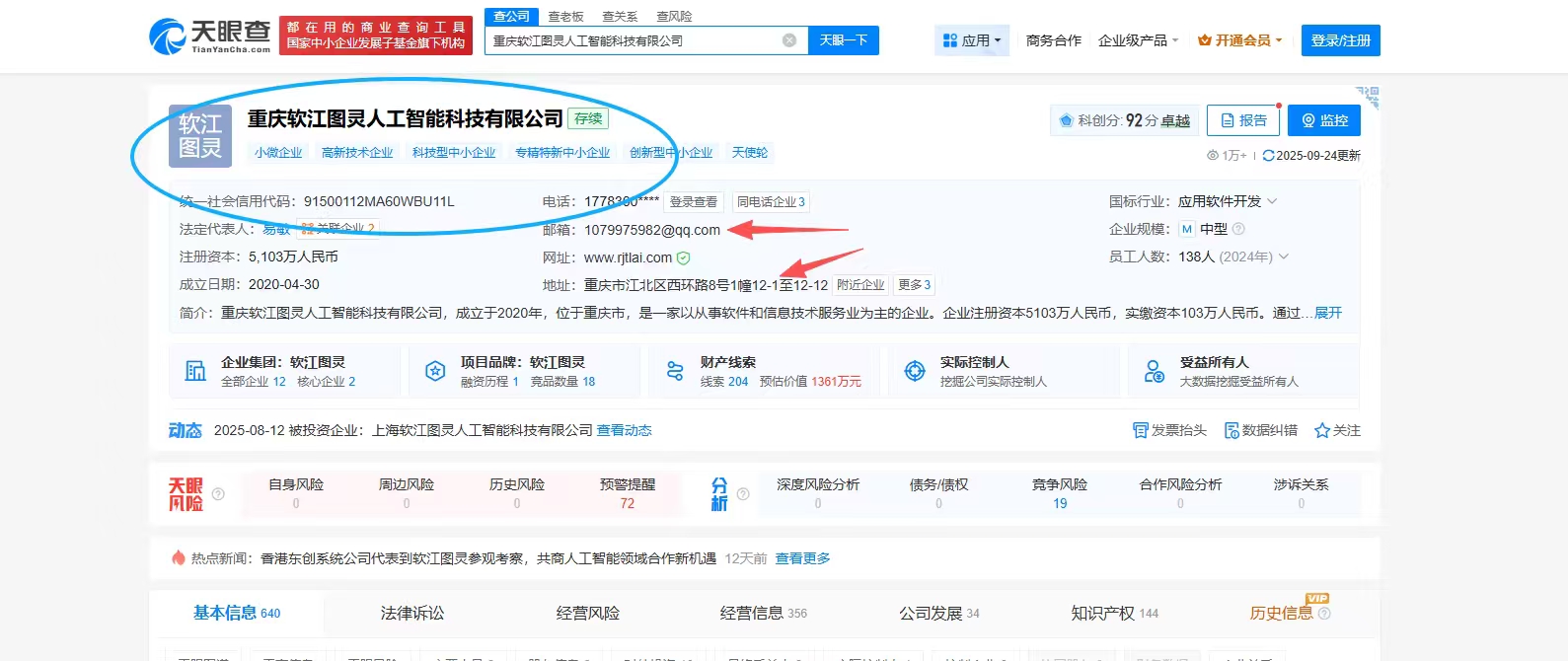The width and height of the screenshot is (1568, 661).
Task: Click the 查看动态 link
Action: [625, 430]
